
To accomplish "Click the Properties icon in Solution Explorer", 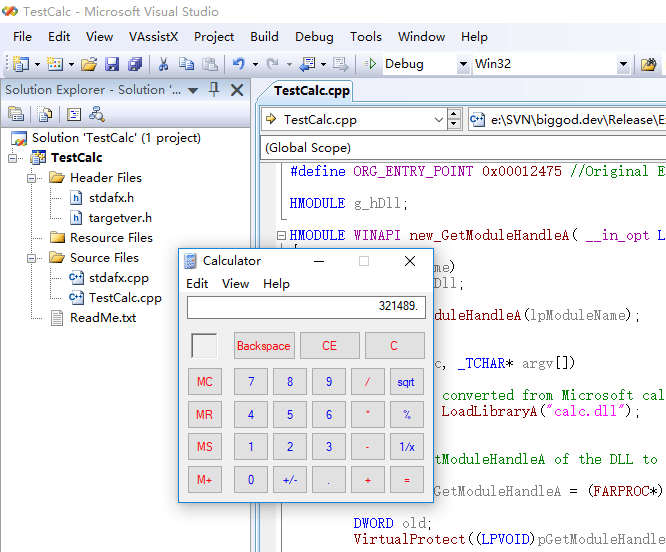I will pyautogui.click(x=16, y=114).
